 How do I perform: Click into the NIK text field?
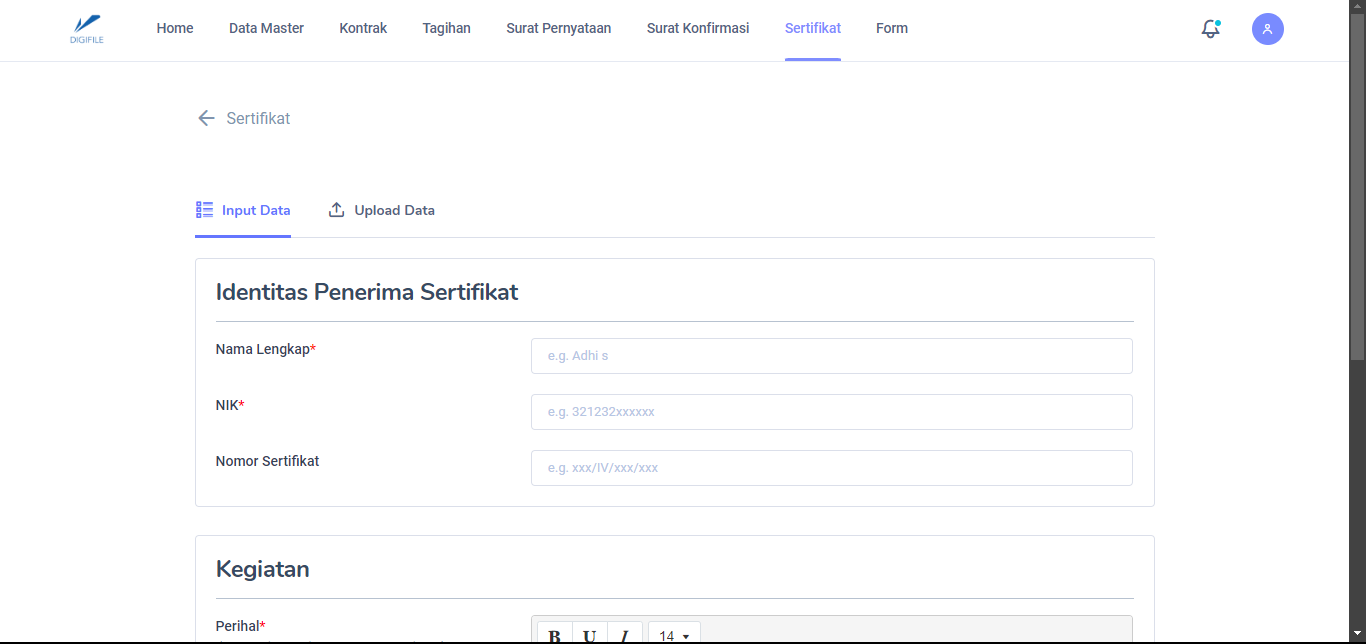pos(831,412)
